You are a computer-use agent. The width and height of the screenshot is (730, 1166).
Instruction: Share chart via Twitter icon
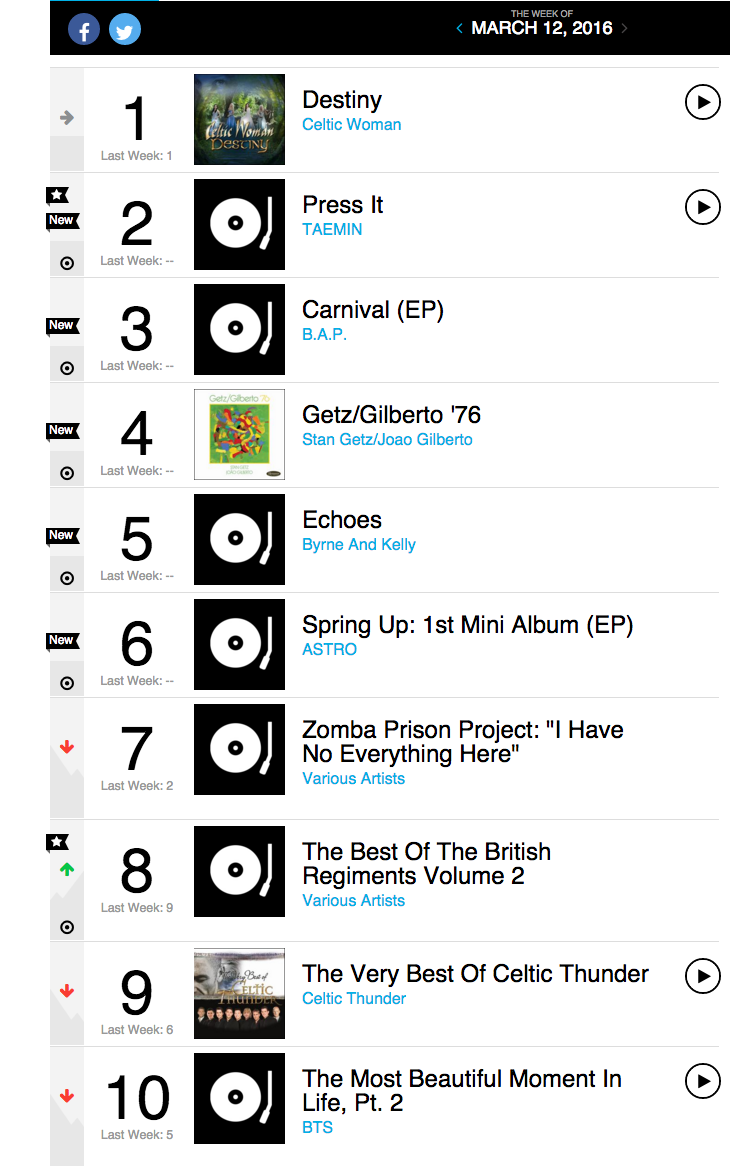125,30
